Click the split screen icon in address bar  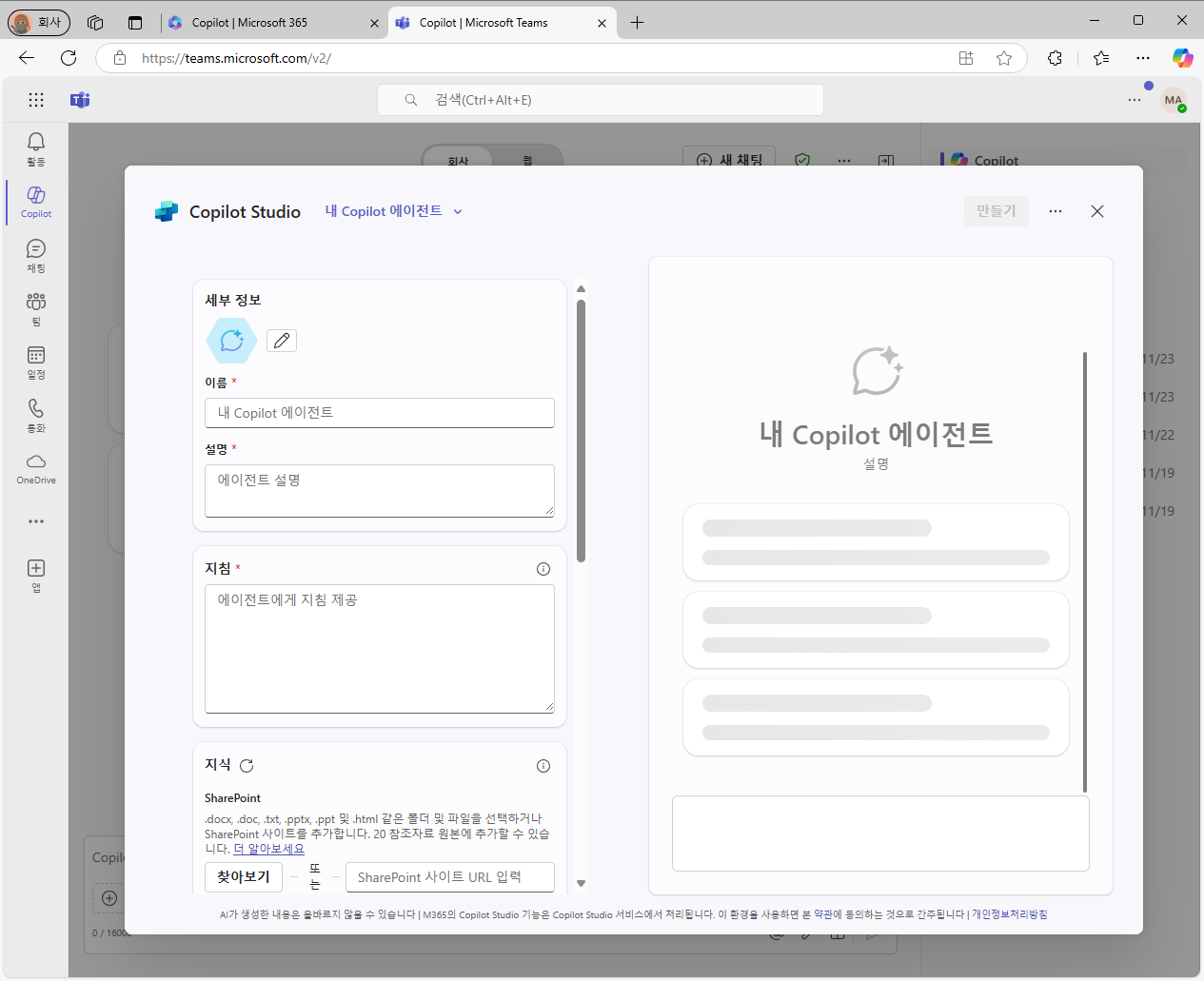(x=966, y=58)
